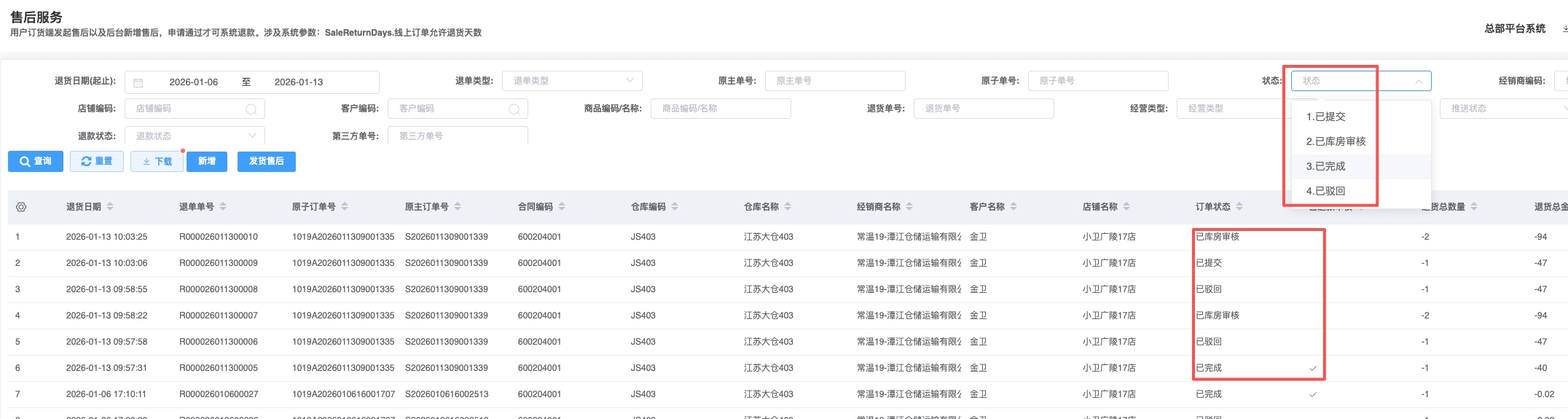Sort table by 退货日期 column arrows
1568x419 pixels.
[110, 207]
